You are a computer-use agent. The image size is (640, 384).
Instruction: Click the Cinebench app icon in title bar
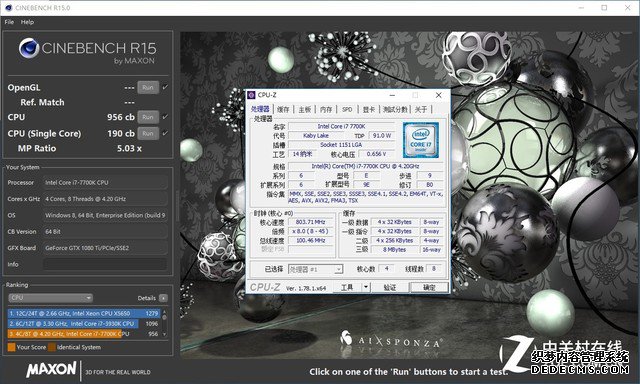(x=8, y=8)
